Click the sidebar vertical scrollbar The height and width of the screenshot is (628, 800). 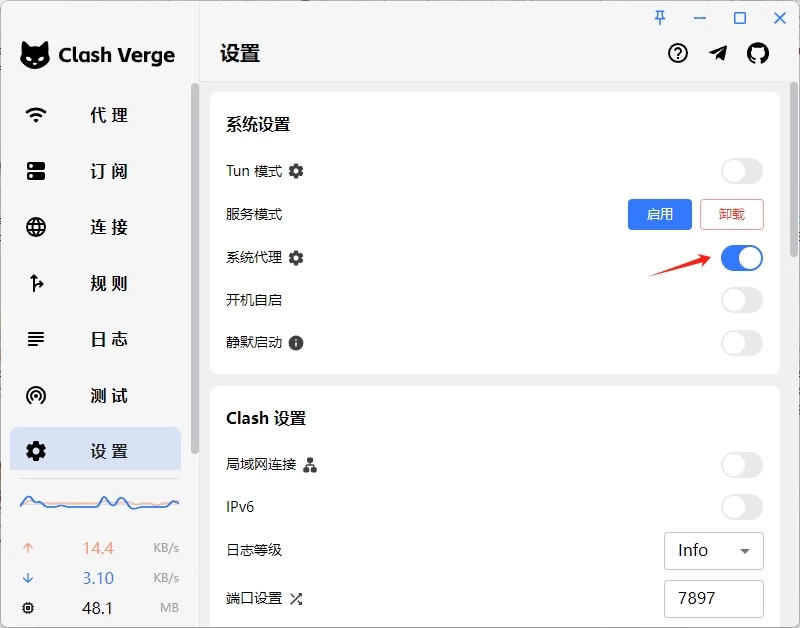[x=194, y=268]
